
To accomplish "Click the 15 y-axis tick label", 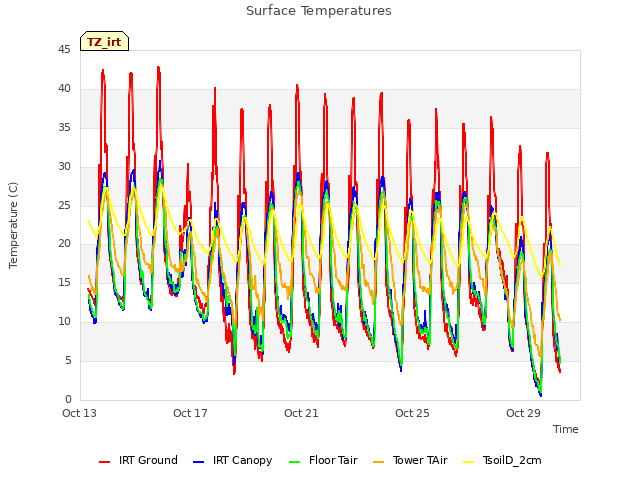I will coord(64,282).
